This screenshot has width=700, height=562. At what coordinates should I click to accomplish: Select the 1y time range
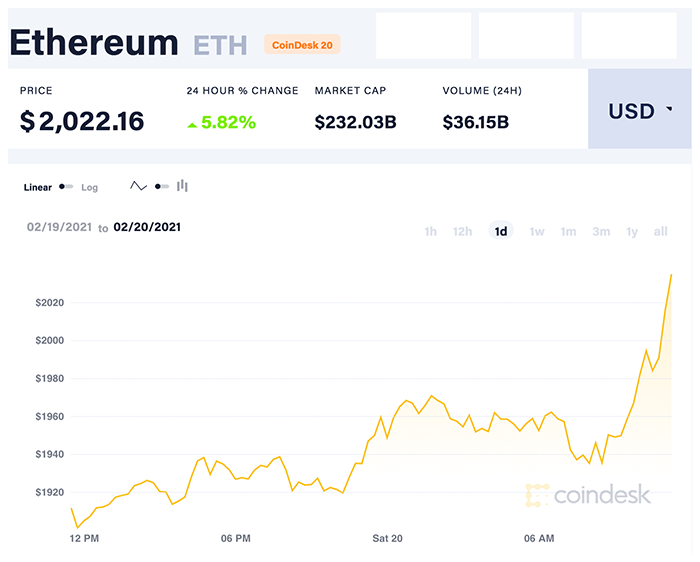pos(632,231)
